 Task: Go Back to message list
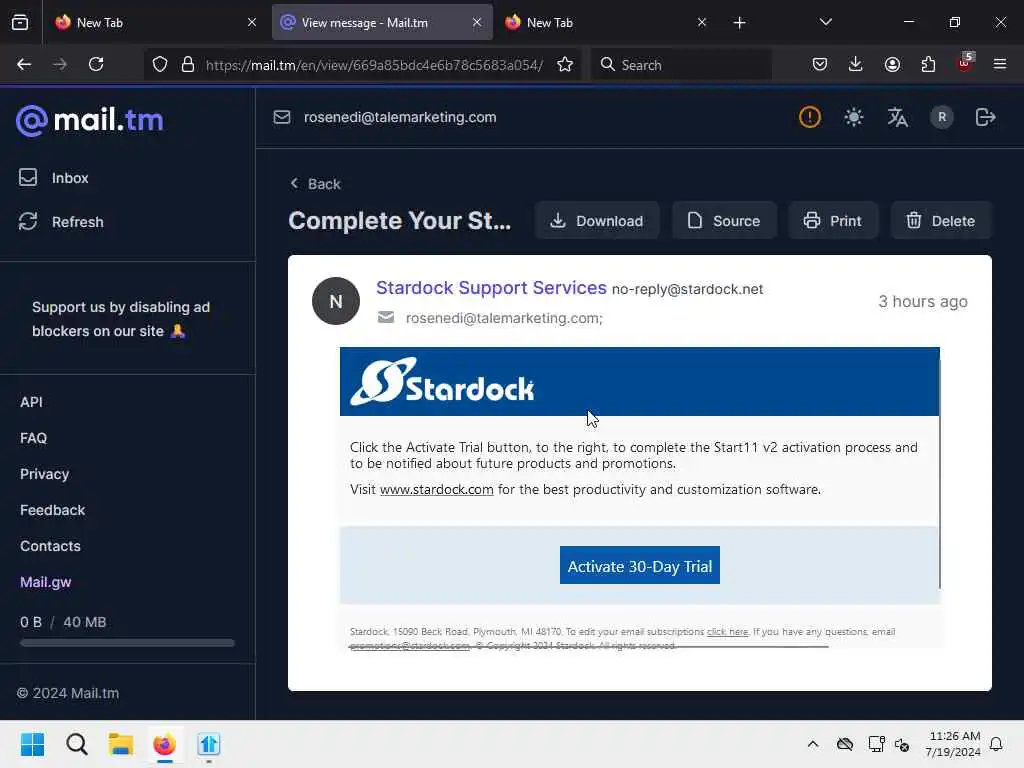tap(315, 184)
